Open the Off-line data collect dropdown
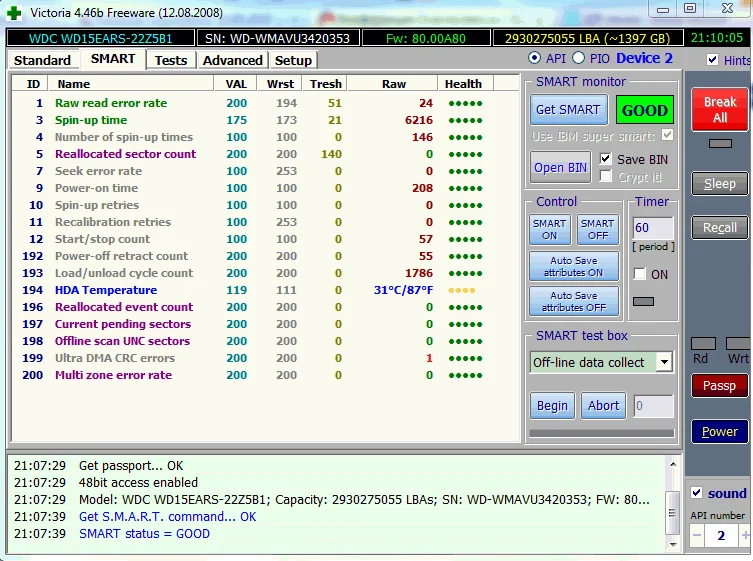The width and height of the screenshot is (753, 561). [664, 362]
